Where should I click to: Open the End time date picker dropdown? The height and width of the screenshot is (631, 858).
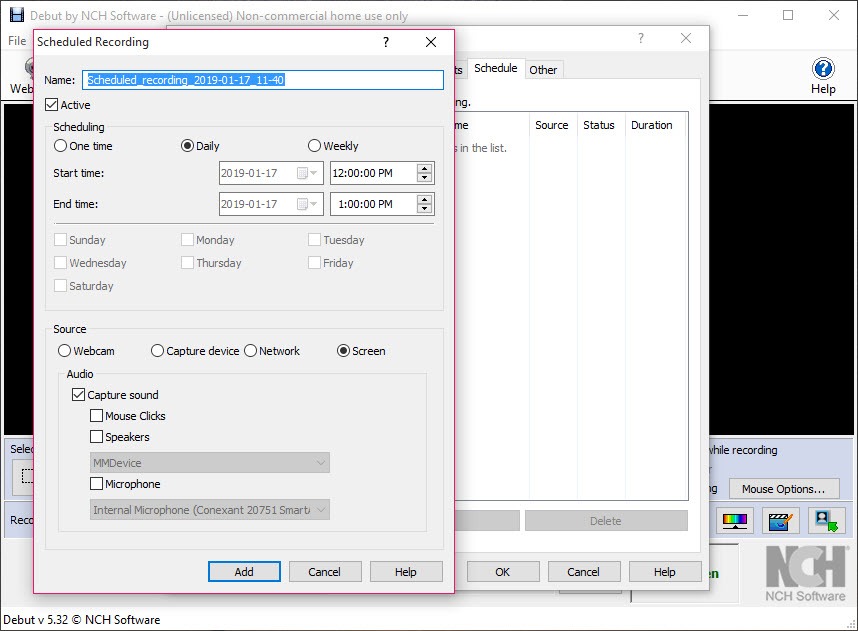click(308, 204)
